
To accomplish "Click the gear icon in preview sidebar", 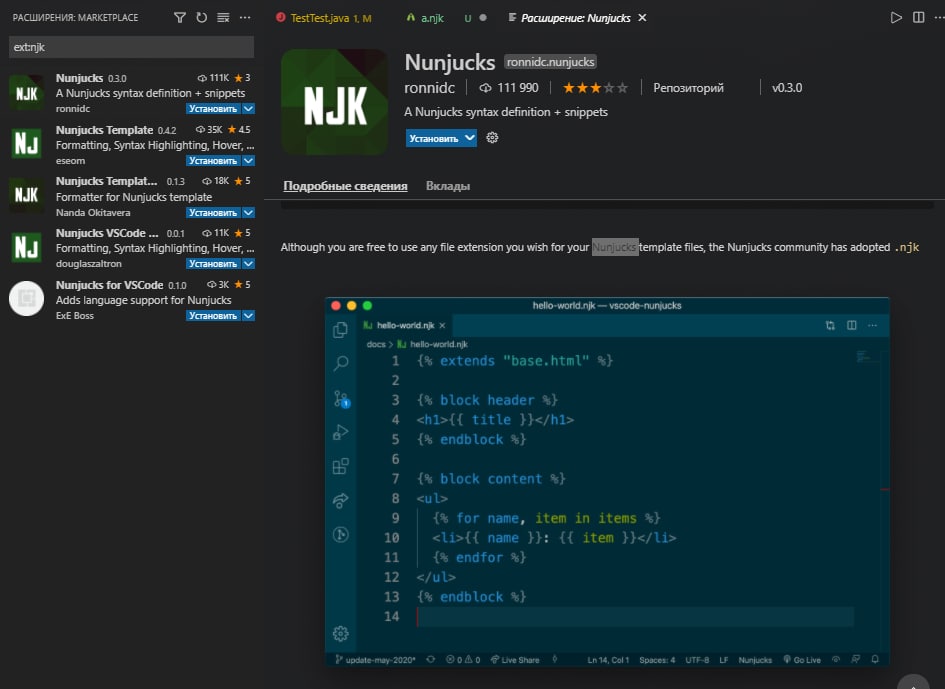I will [341, 634].
